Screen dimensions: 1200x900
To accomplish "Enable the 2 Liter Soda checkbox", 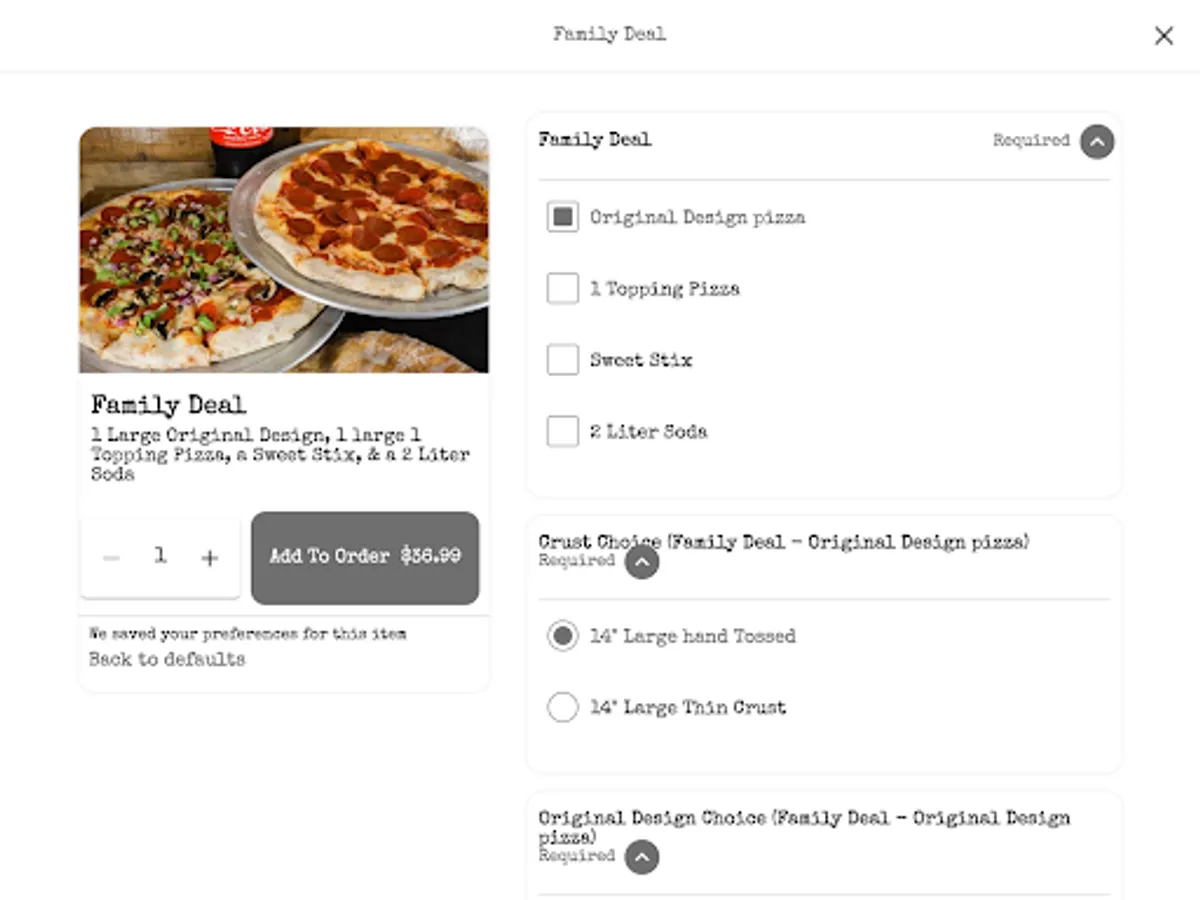I will tap(563, 432).
